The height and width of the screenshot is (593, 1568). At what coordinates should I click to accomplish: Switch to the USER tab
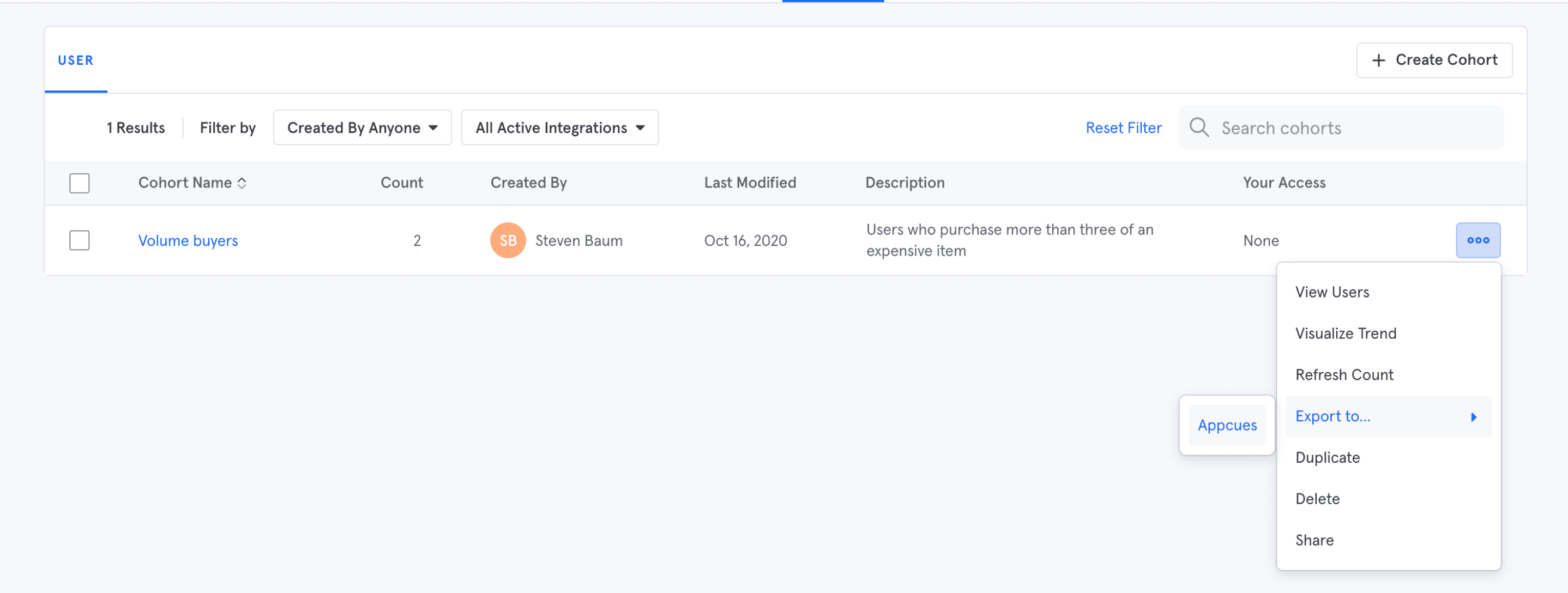tap(75, 60)
